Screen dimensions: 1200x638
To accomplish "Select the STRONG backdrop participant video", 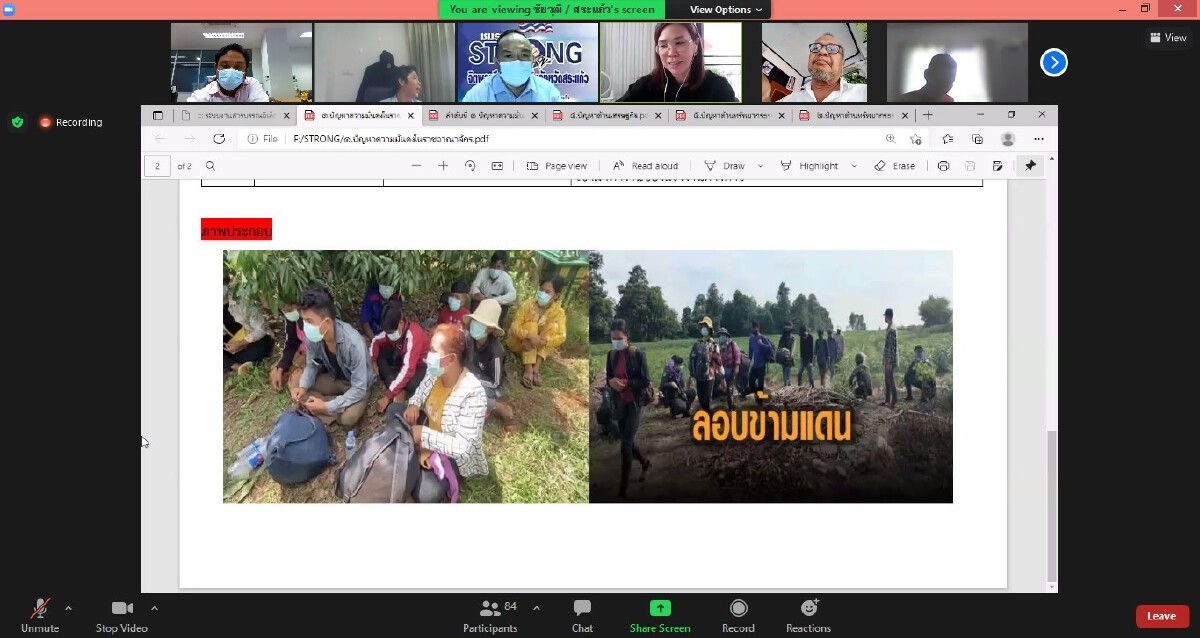I will pyautogui.click(x=527, y=62).
